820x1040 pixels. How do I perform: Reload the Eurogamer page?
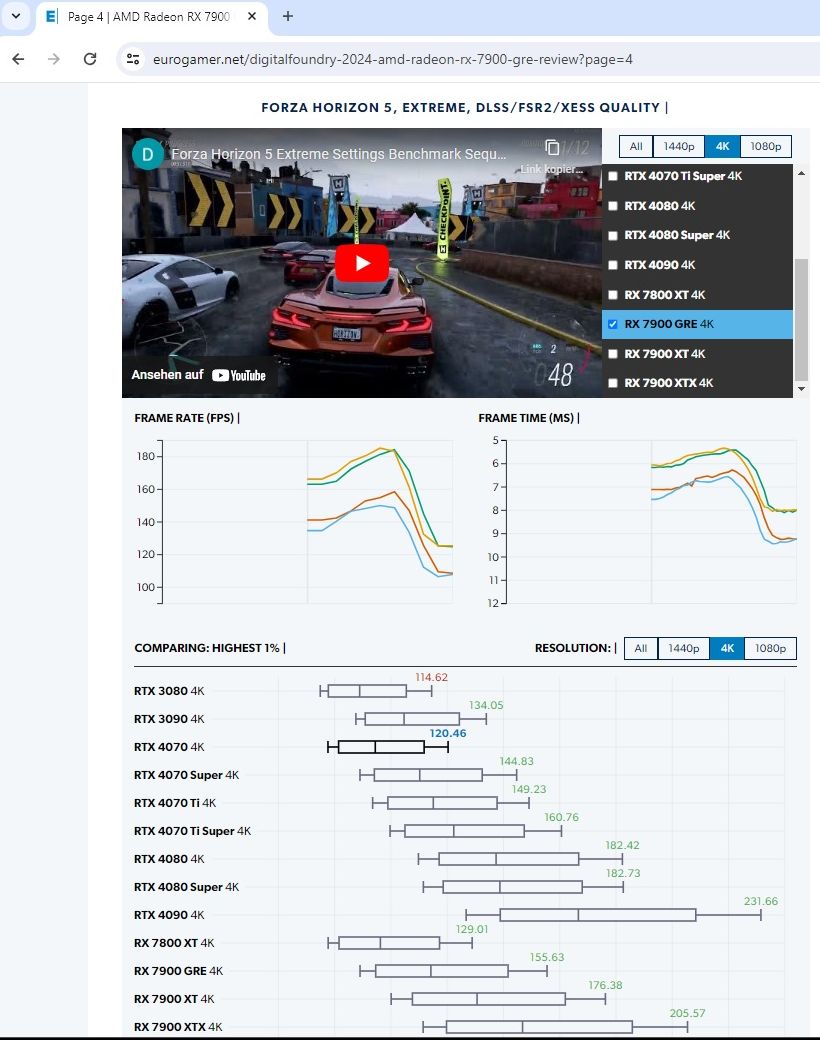90,59
